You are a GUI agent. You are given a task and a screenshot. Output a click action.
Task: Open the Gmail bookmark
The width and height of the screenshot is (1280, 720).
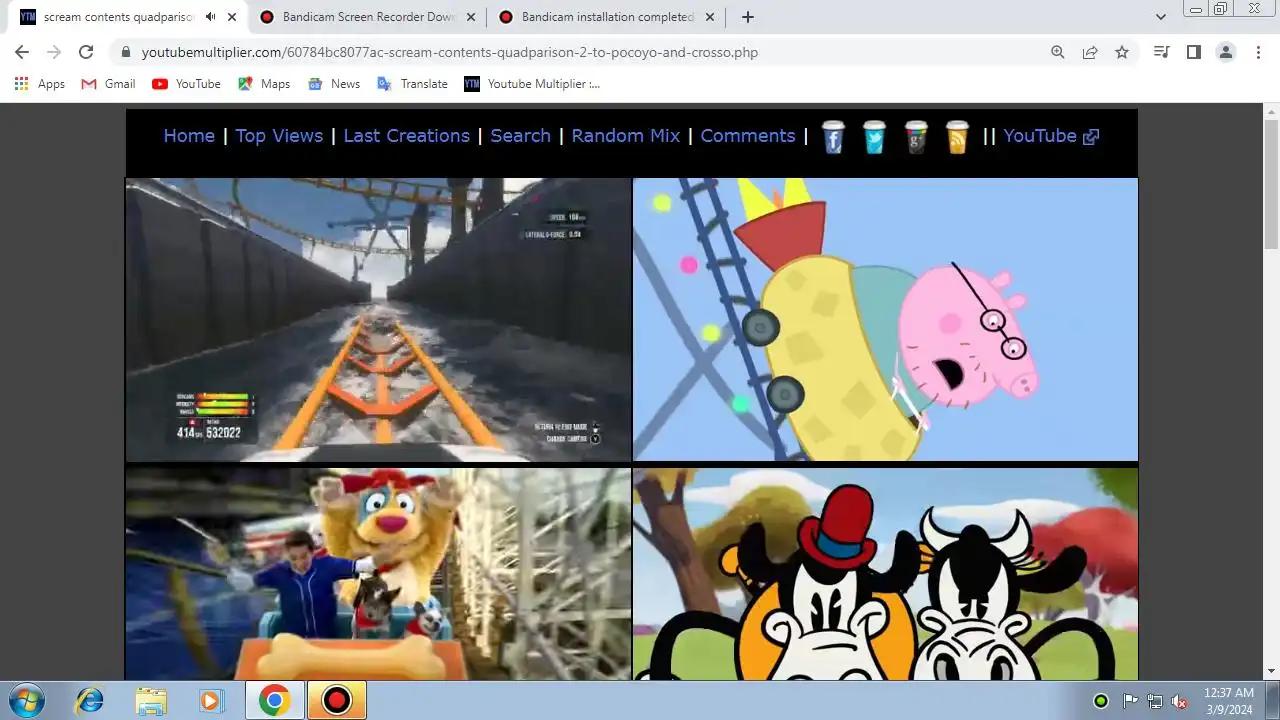click(108, 84)
